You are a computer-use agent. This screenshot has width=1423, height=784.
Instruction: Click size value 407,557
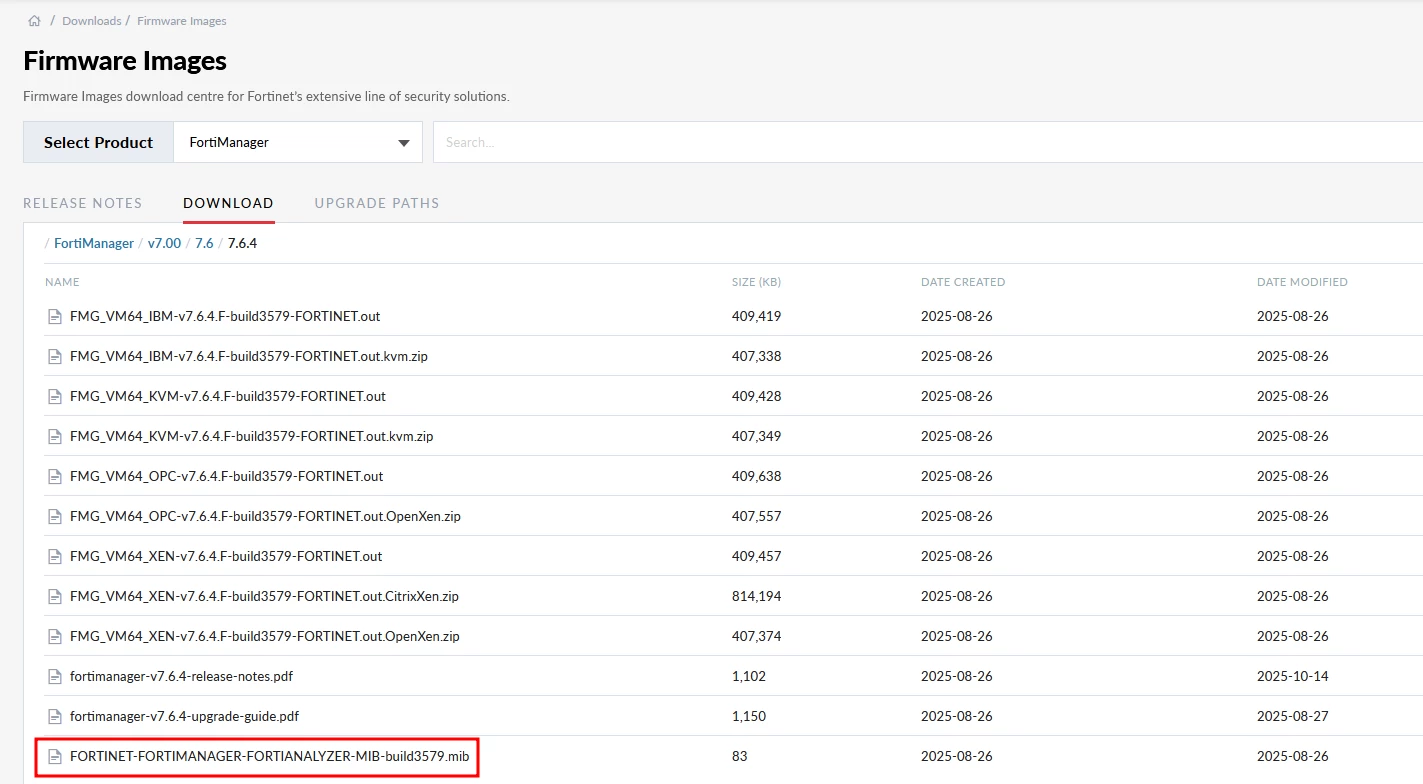(756, 516)
